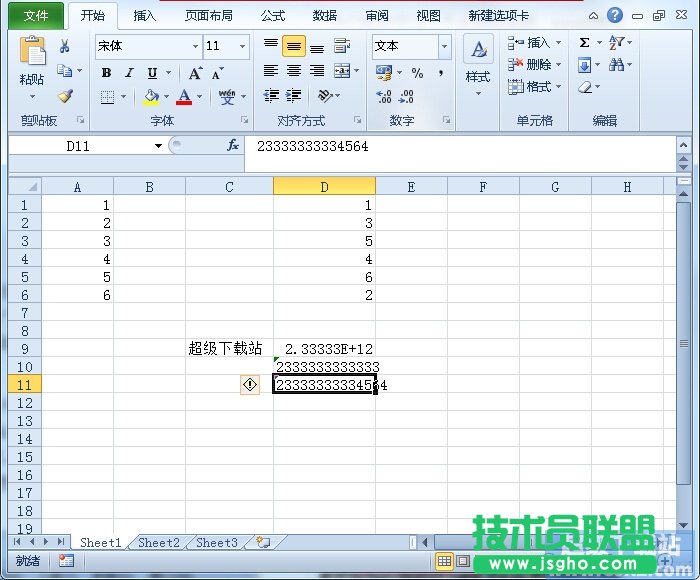Screen dimensions: 700x580
Task: Click the Increase Font Size icon
Action: pos(195,73)
